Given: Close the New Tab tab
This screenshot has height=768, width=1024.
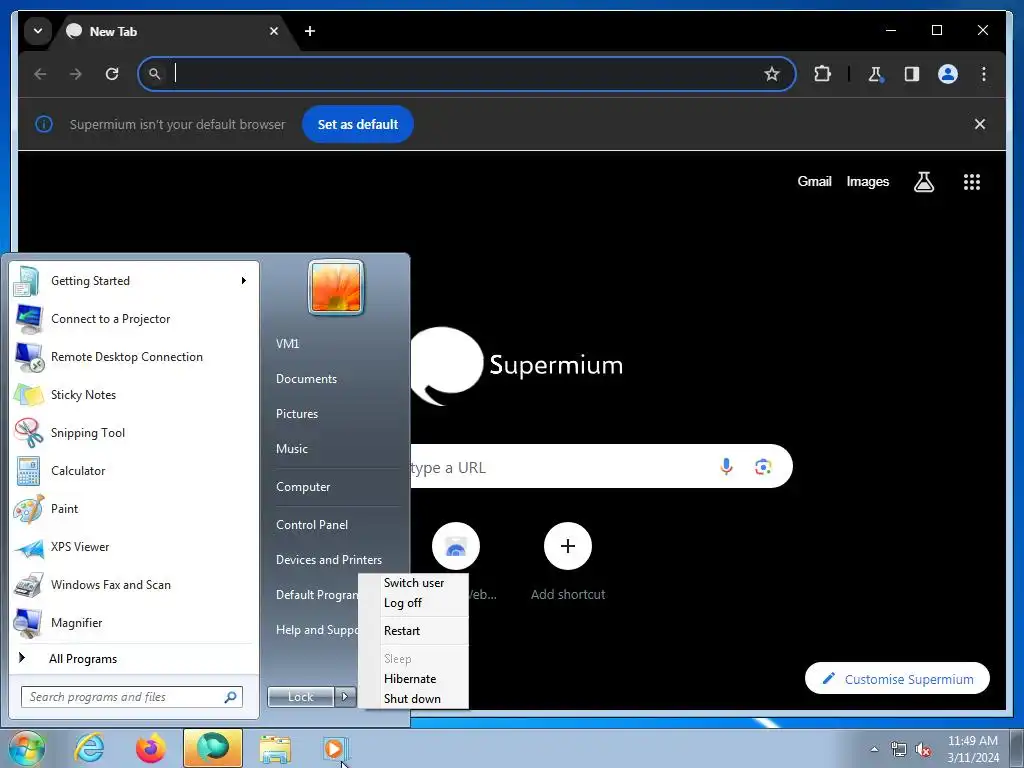Looking at the screenshot, I should tap(274, 31).
